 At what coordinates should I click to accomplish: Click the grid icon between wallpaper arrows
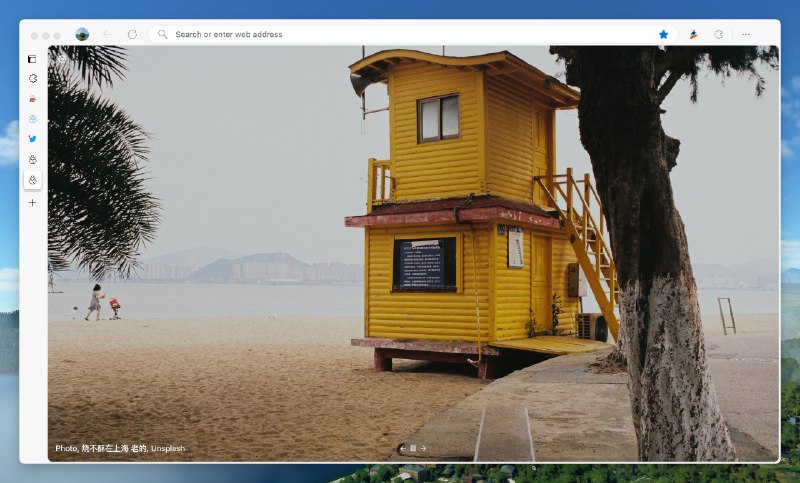click(x=413, y=448)
